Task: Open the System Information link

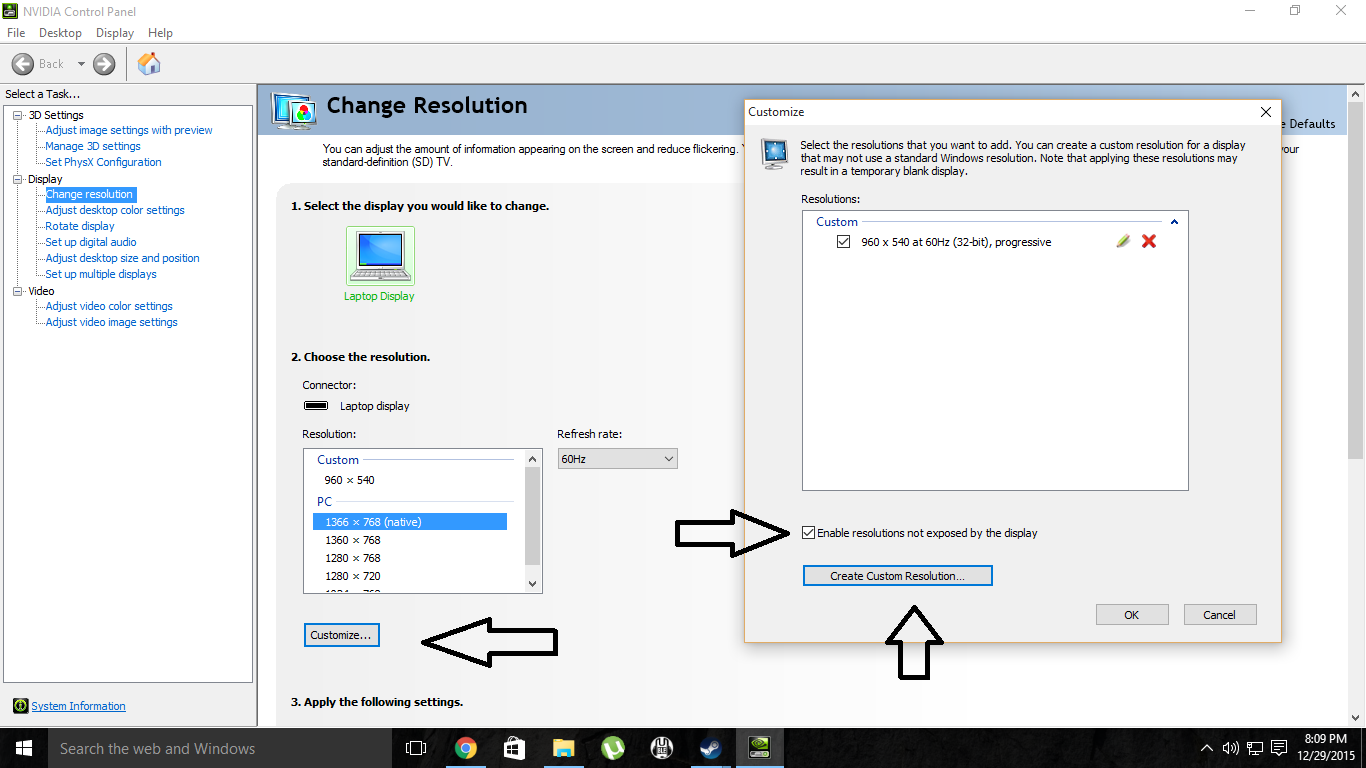Action: point(78,706)
